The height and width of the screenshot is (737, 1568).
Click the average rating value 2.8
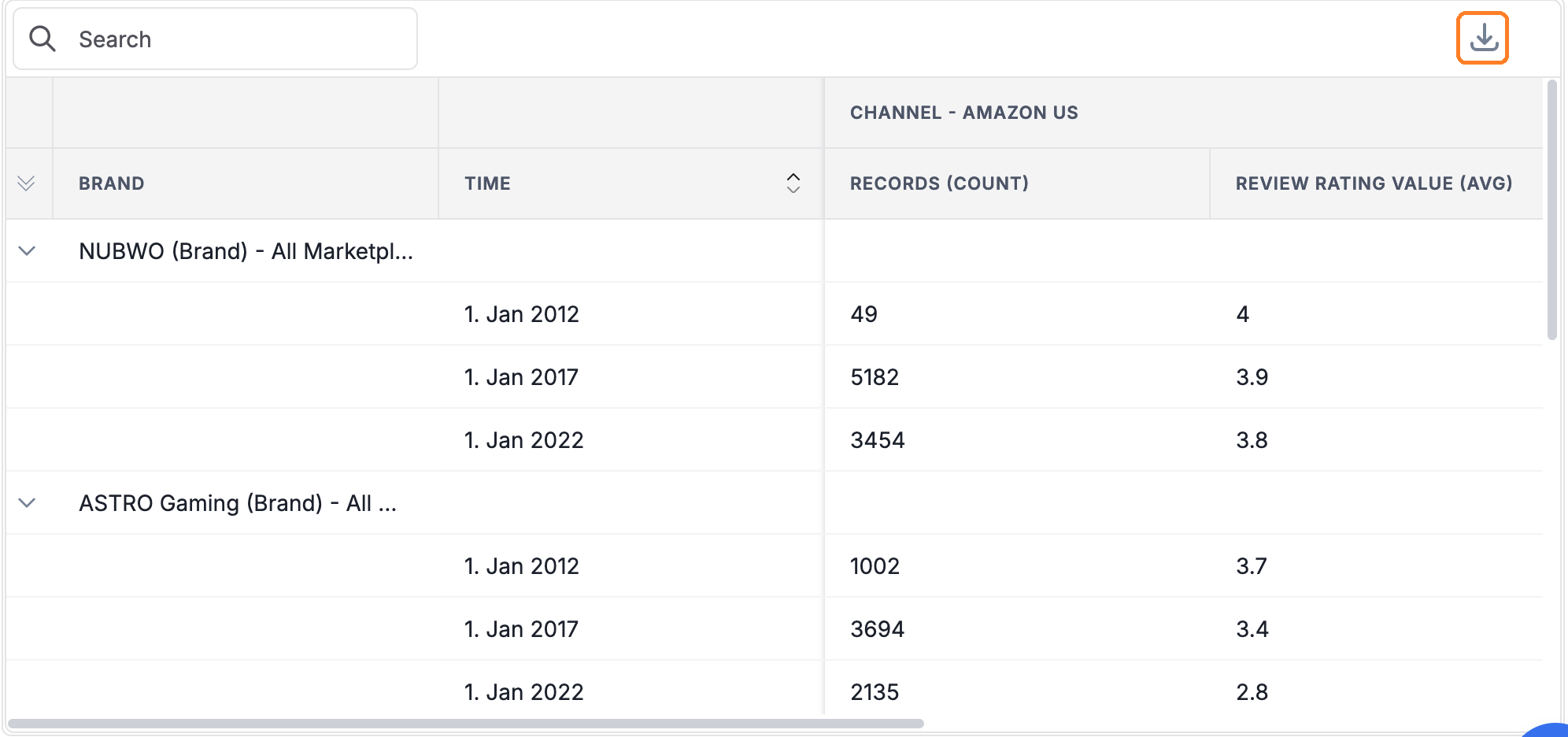1252,692
